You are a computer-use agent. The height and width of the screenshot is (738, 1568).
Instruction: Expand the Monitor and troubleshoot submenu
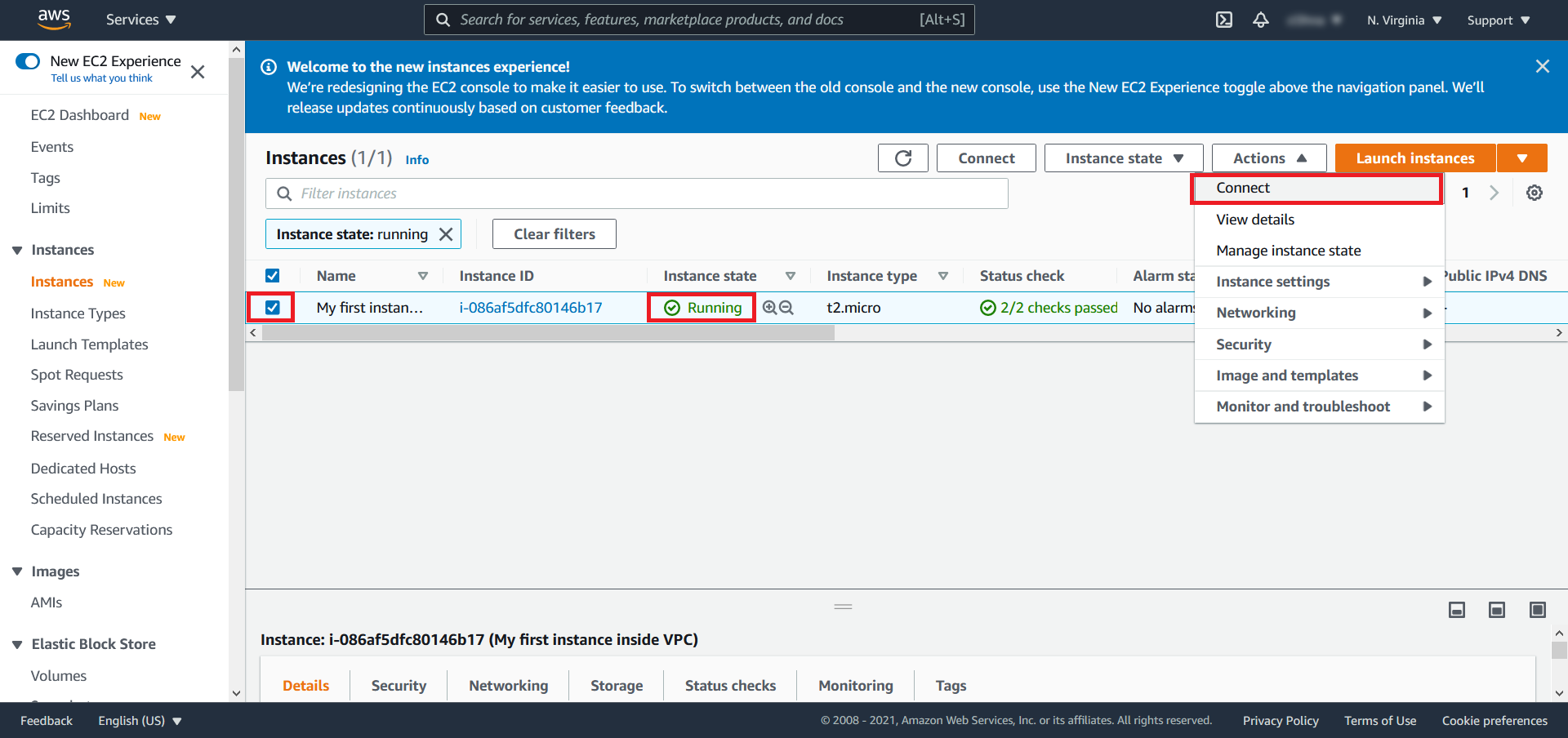point(1318,407)
